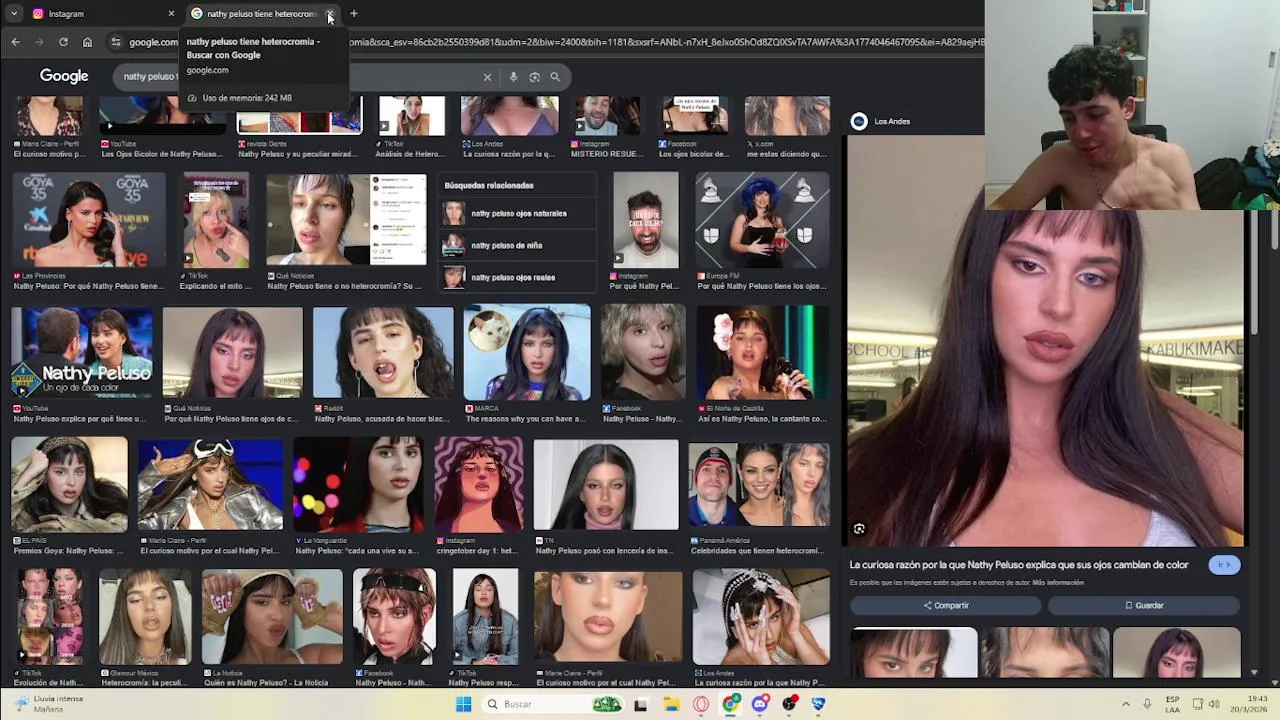Open El Norte de Castilla image result
The width and height of the screenshot is (1280, 720).
point(762,352)
